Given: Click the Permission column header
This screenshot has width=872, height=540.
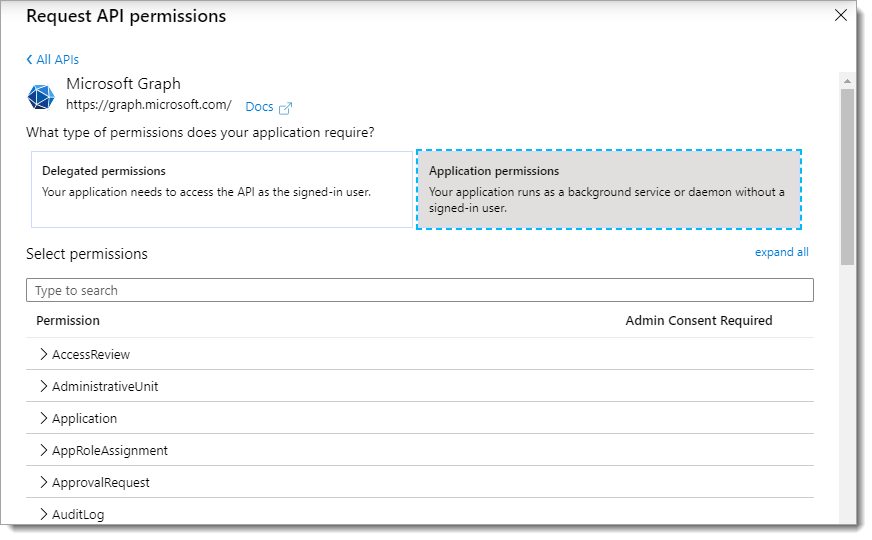Looking at the screenshot, I should point(68,321).
